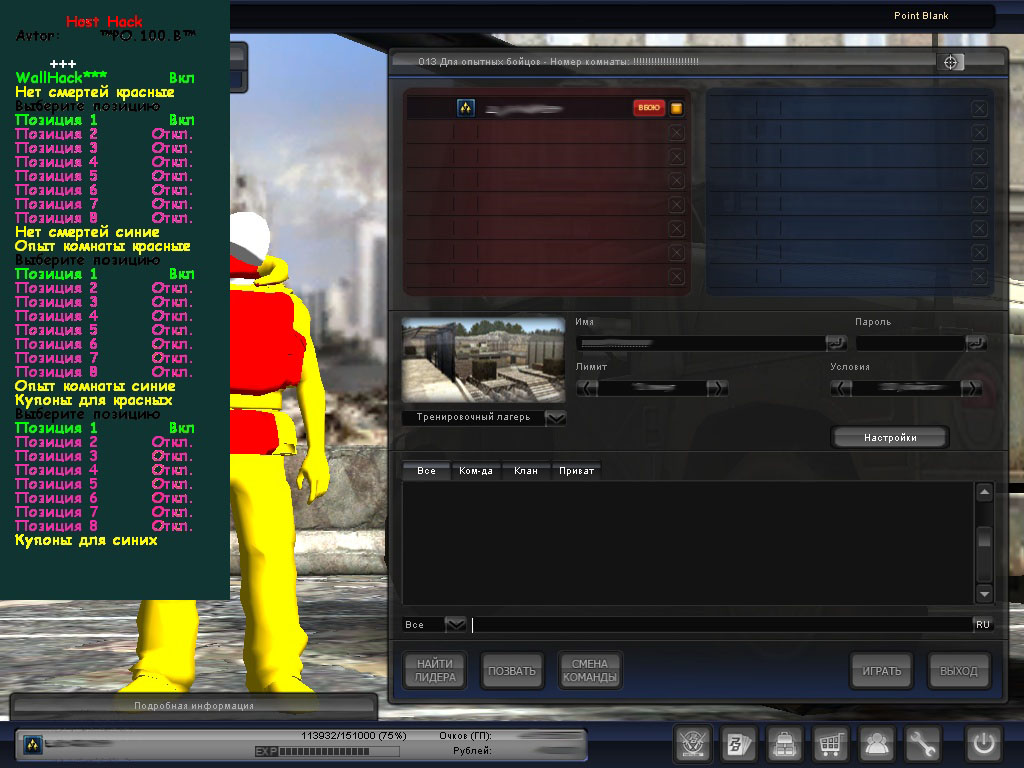Click the Лимит left arrow
This screenshot has width=1024, height=768.
[x=586, y=389]
